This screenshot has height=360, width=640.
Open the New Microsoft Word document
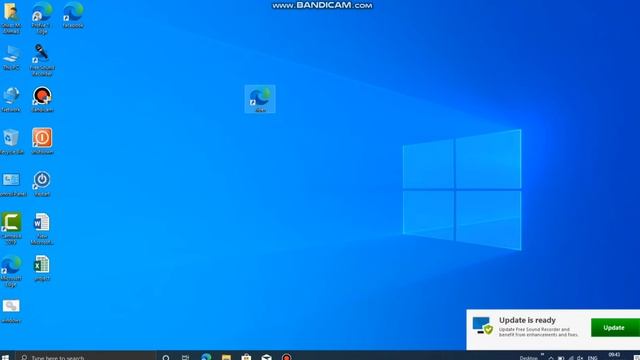tap(42, 229)
